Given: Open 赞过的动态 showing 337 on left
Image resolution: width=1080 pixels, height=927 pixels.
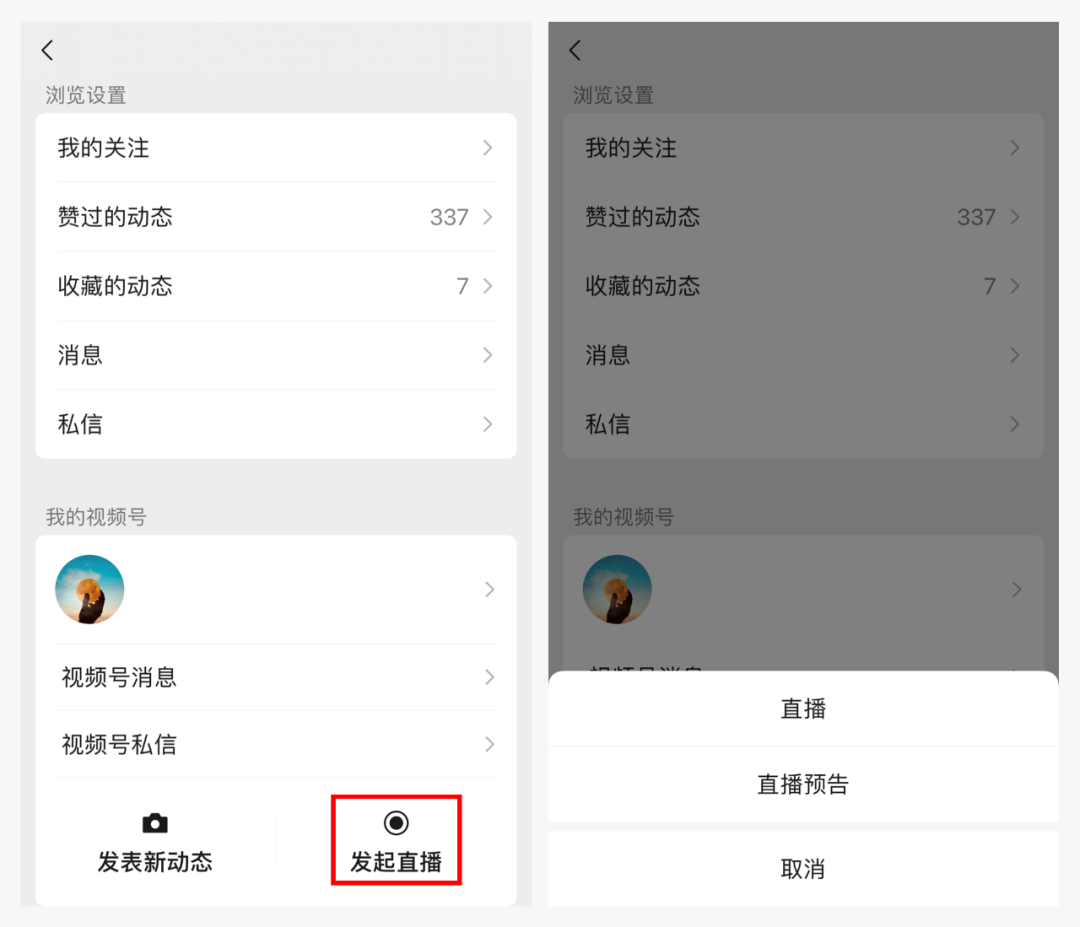Looking at the screenshot, I should point(276,217).
